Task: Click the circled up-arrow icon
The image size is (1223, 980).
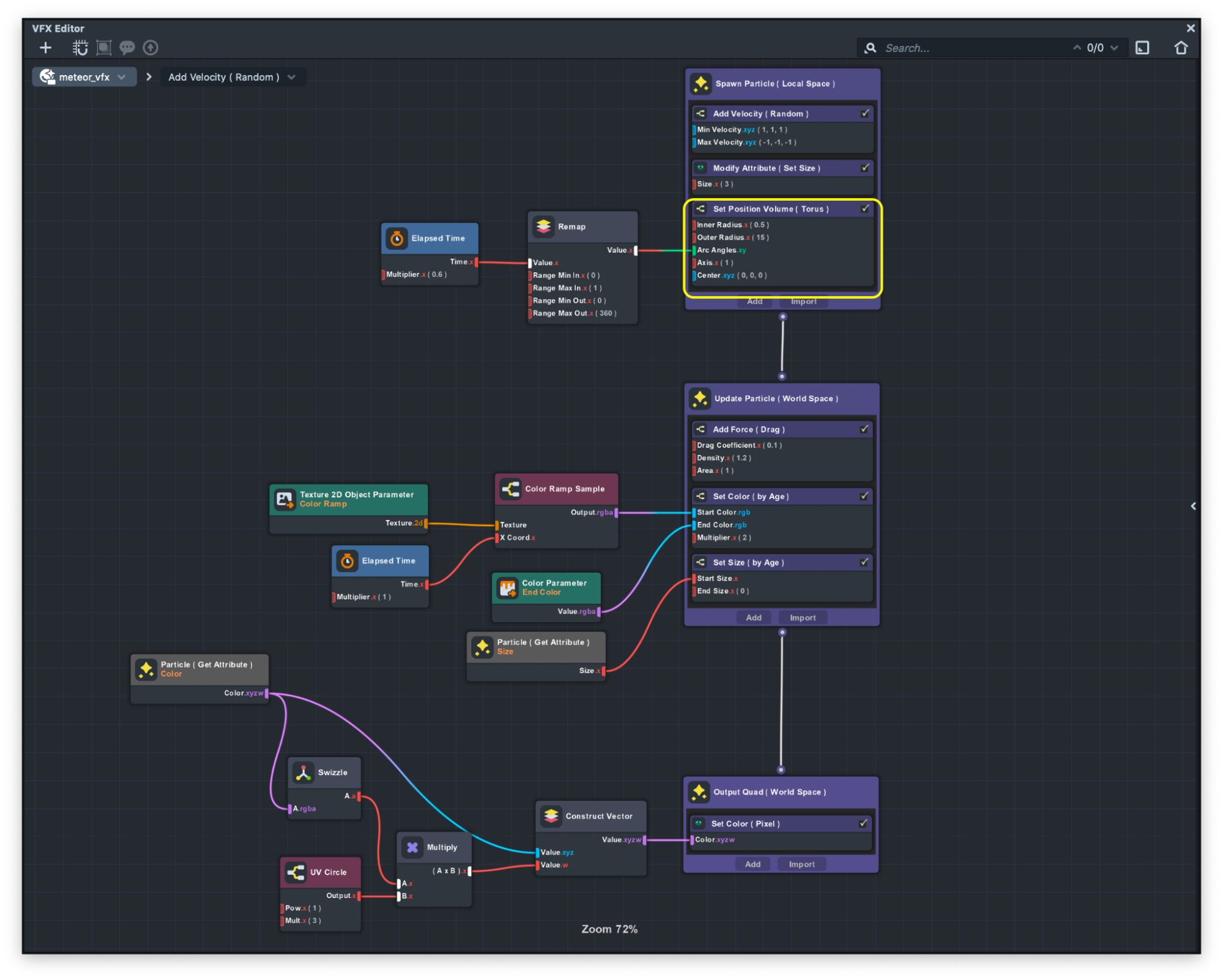Action: (151, 48)
